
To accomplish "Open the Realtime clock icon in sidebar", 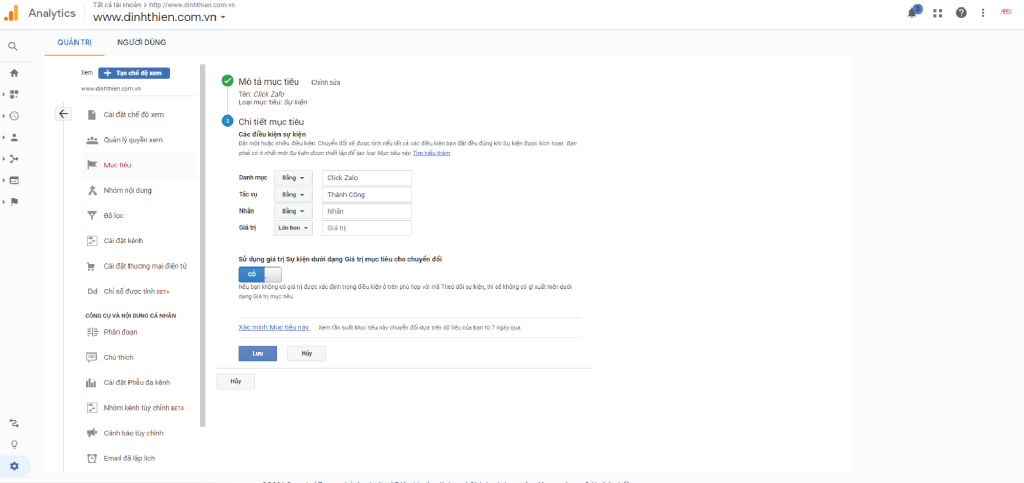I will 14,116.
